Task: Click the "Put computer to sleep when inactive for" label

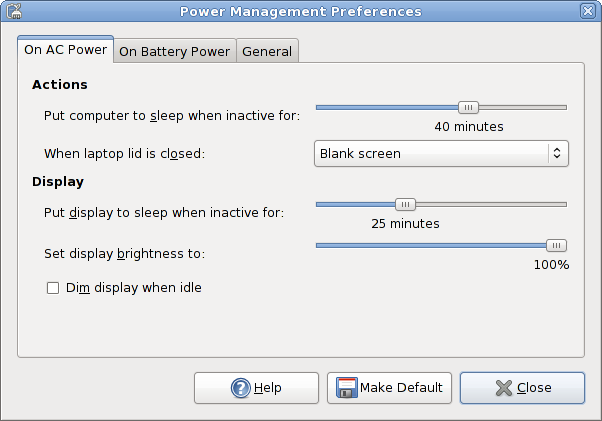Action: [171, 115]
